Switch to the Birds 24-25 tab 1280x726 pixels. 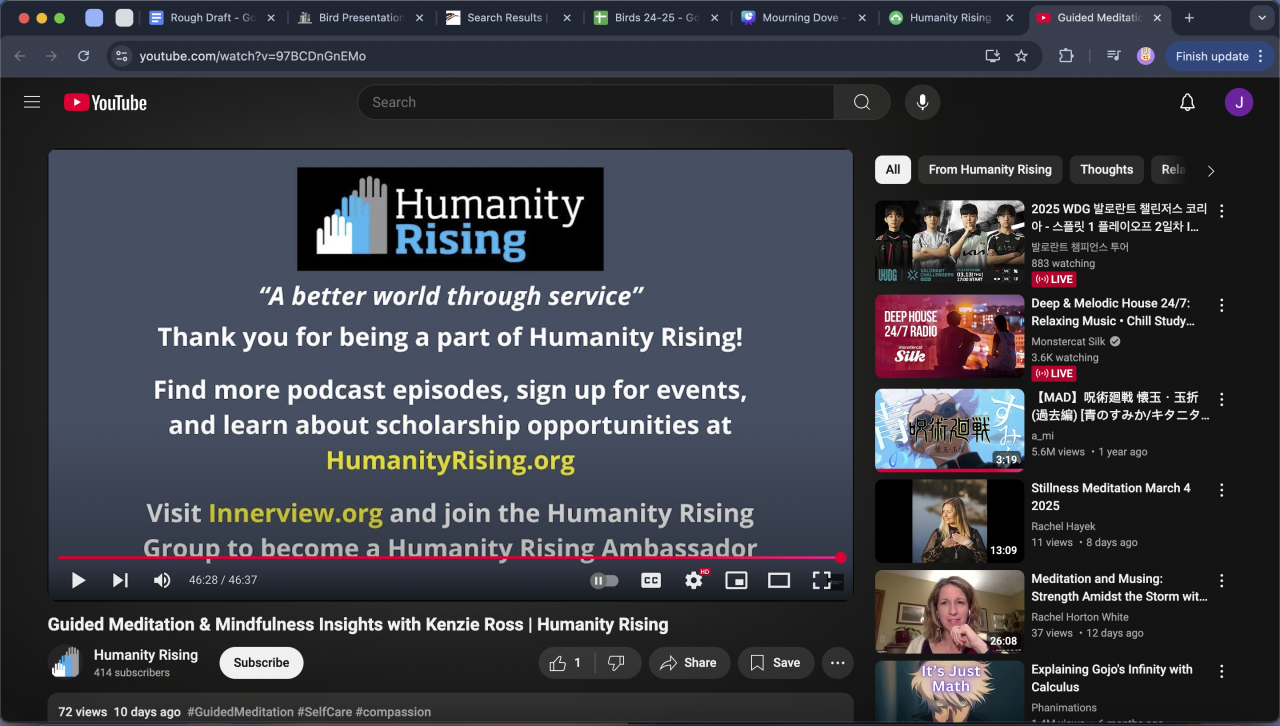pyautogui.click(x=656, y=18)
